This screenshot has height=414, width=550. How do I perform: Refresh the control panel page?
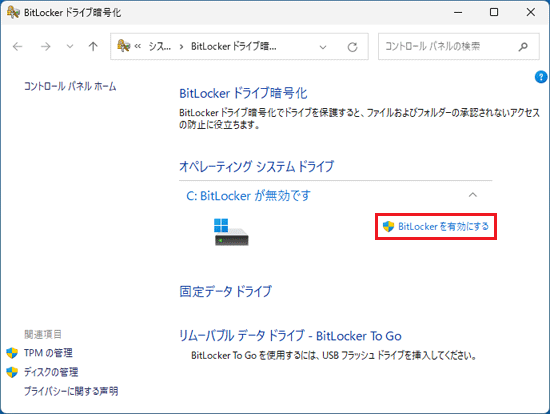[x=352, y=47]
